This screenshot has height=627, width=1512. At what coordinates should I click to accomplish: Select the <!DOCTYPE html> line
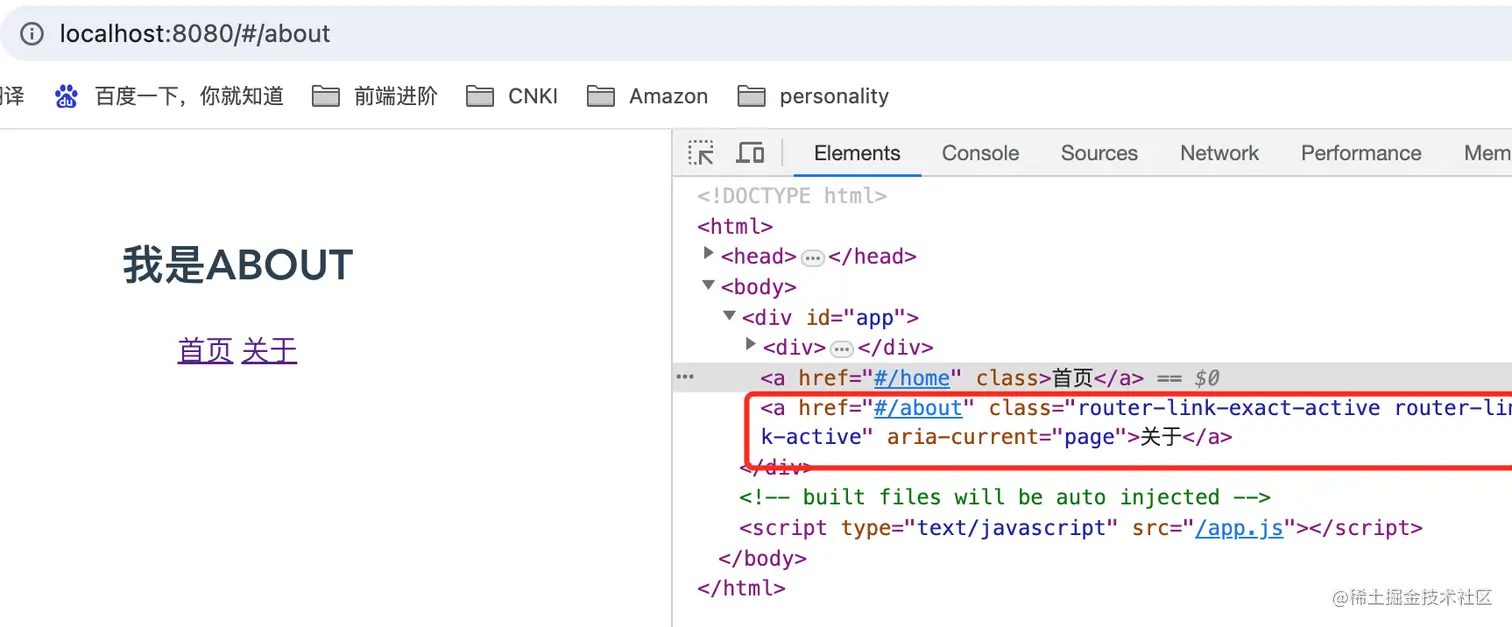[x=792, y=196]
